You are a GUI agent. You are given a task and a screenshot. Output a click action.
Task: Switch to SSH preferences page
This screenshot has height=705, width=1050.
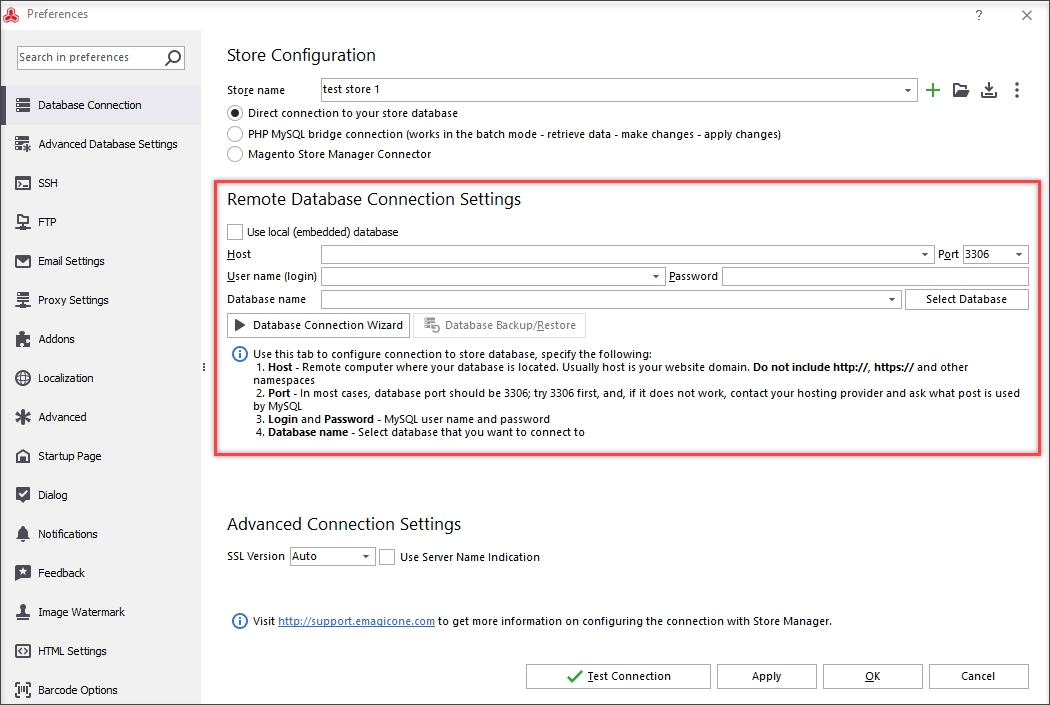pyautogui.click(x=101, y=183)
